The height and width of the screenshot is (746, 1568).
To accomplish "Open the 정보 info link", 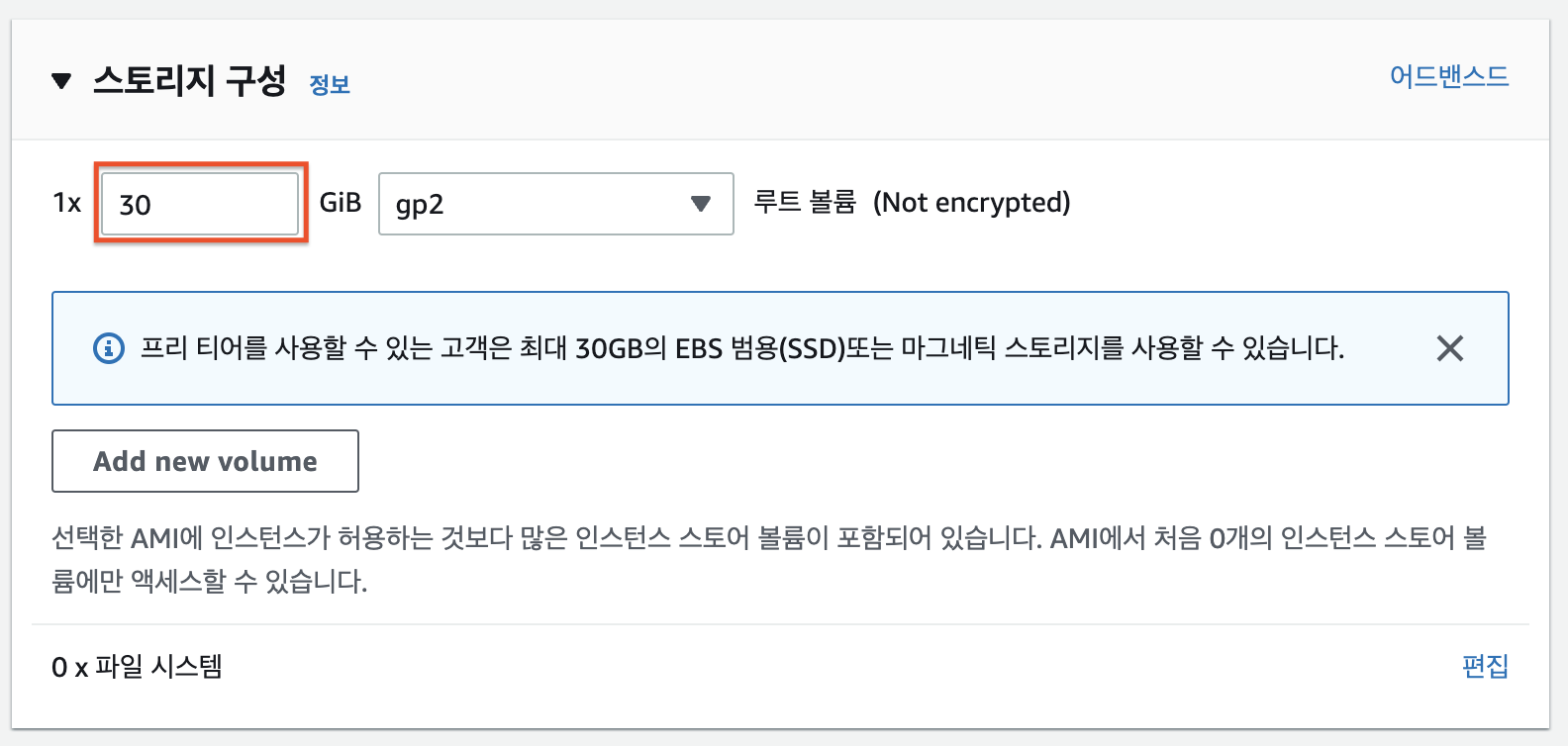I will [x=330, y=85].
